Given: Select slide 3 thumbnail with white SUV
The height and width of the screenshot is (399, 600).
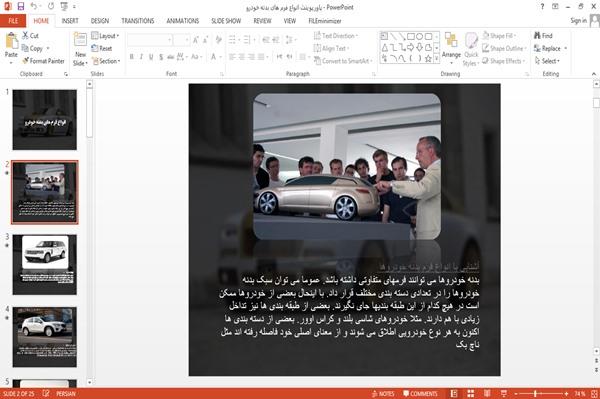Looking at the screenshot, I should coord(44,264).
